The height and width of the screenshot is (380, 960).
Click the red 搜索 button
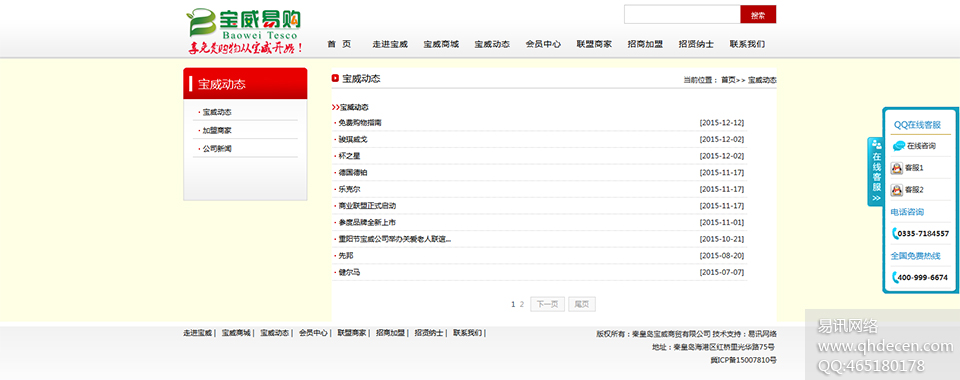click(x=758, y=15)
